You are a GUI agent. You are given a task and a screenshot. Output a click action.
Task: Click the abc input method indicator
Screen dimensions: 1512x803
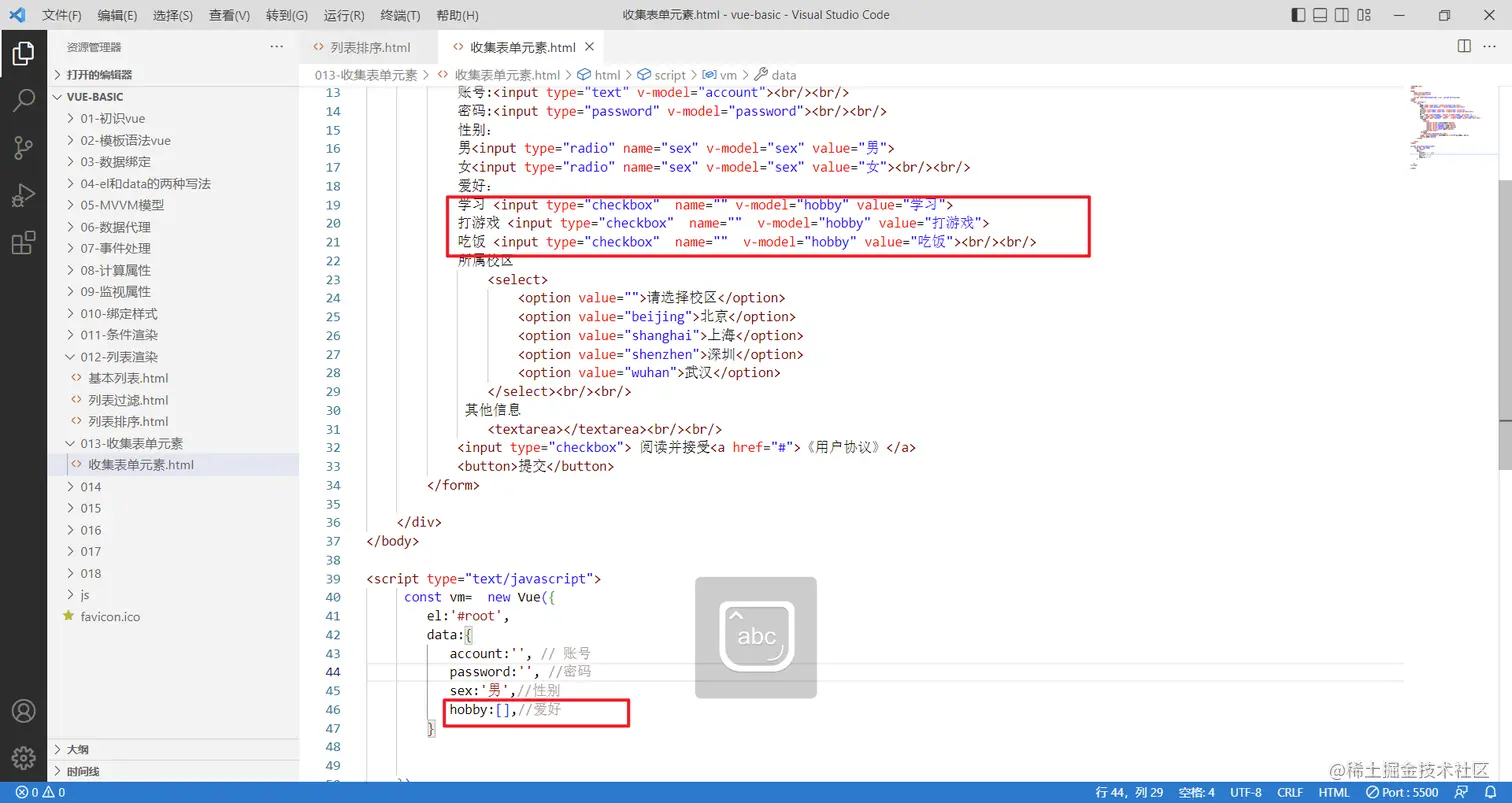click(756, 637)
